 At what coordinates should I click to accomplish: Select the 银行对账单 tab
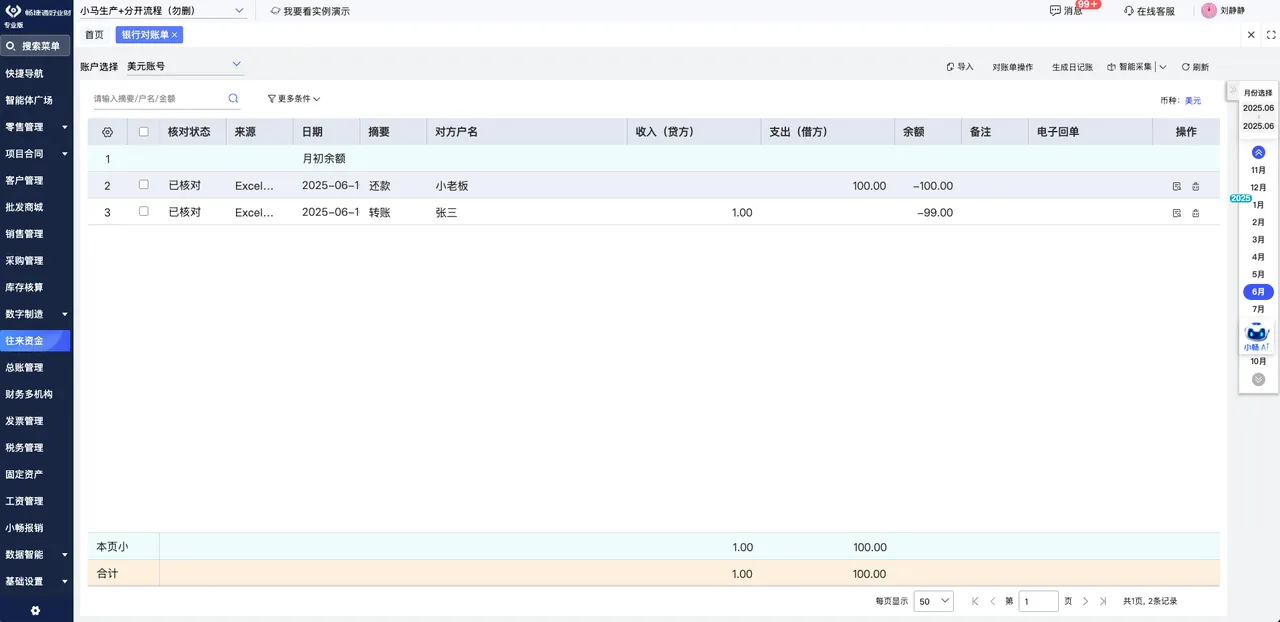click(145, 34)
